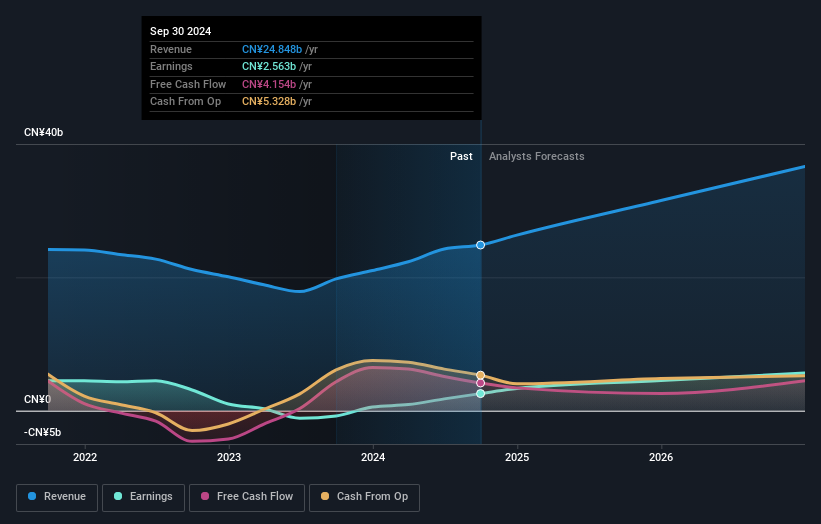Click the Free Cash Flow label in tooltip
Viewport: 821px width, 524px height.
click(x=188, y=84)
